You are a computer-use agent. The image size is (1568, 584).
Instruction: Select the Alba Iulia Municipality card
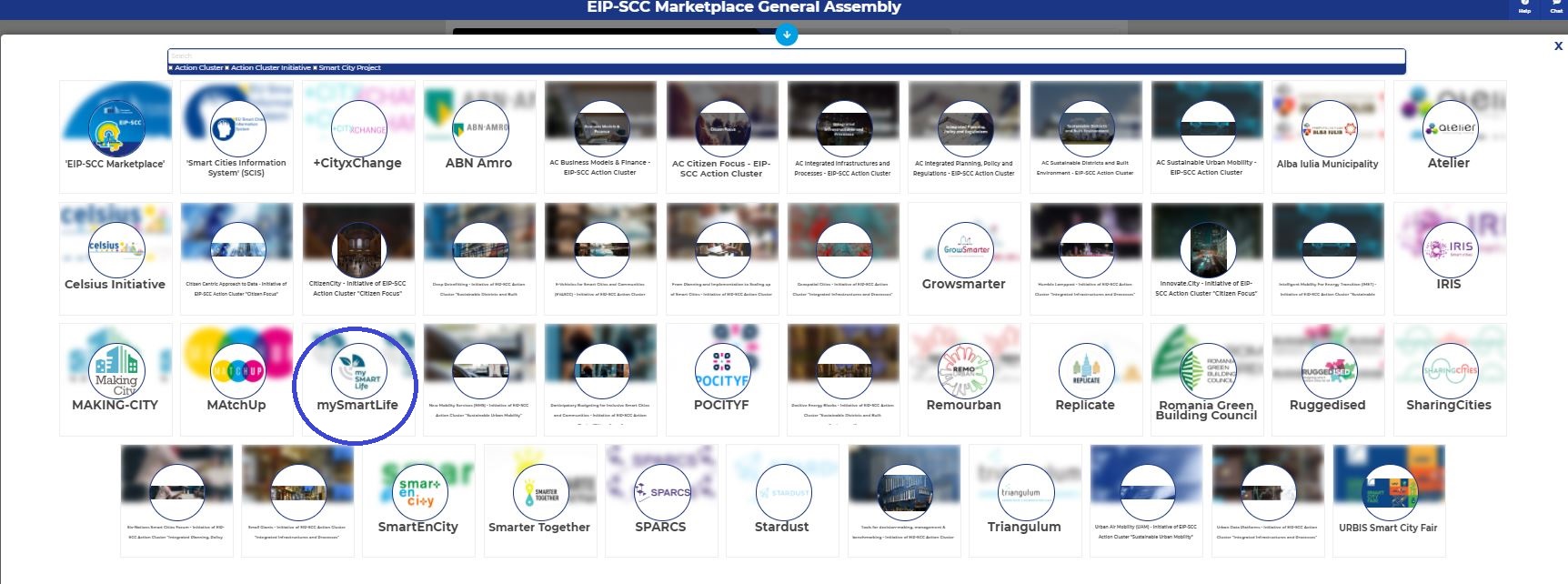click(x=1328, y=136)
